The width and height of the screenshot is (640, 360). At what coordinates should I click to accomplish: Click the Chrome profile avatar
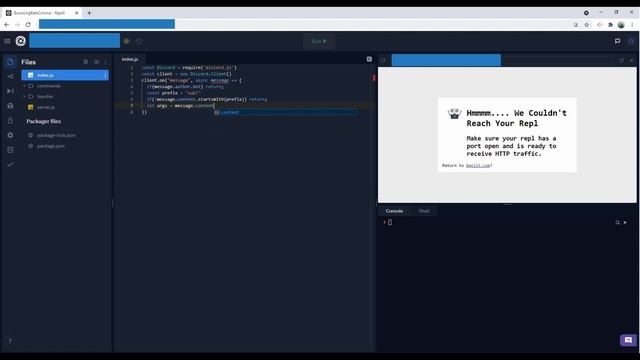pos(621,24)
